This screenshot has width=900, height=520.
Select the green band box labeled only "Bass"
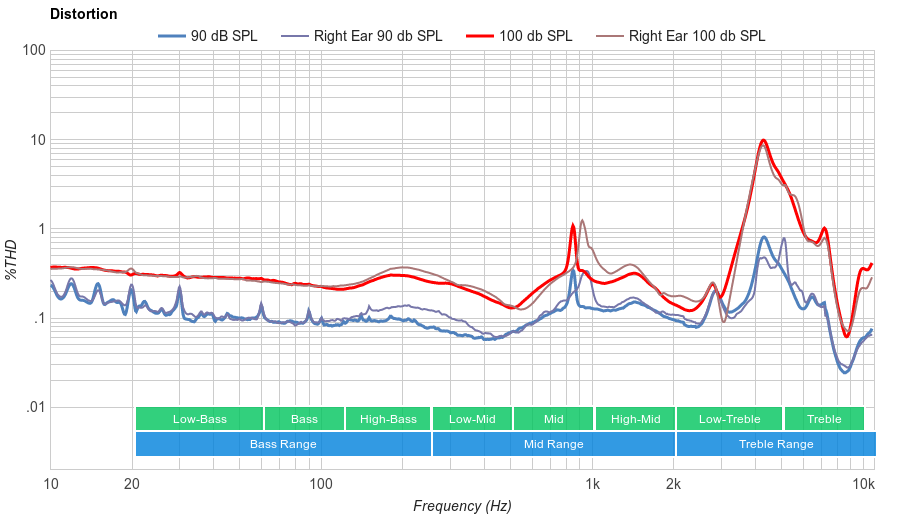click(304, 419)
